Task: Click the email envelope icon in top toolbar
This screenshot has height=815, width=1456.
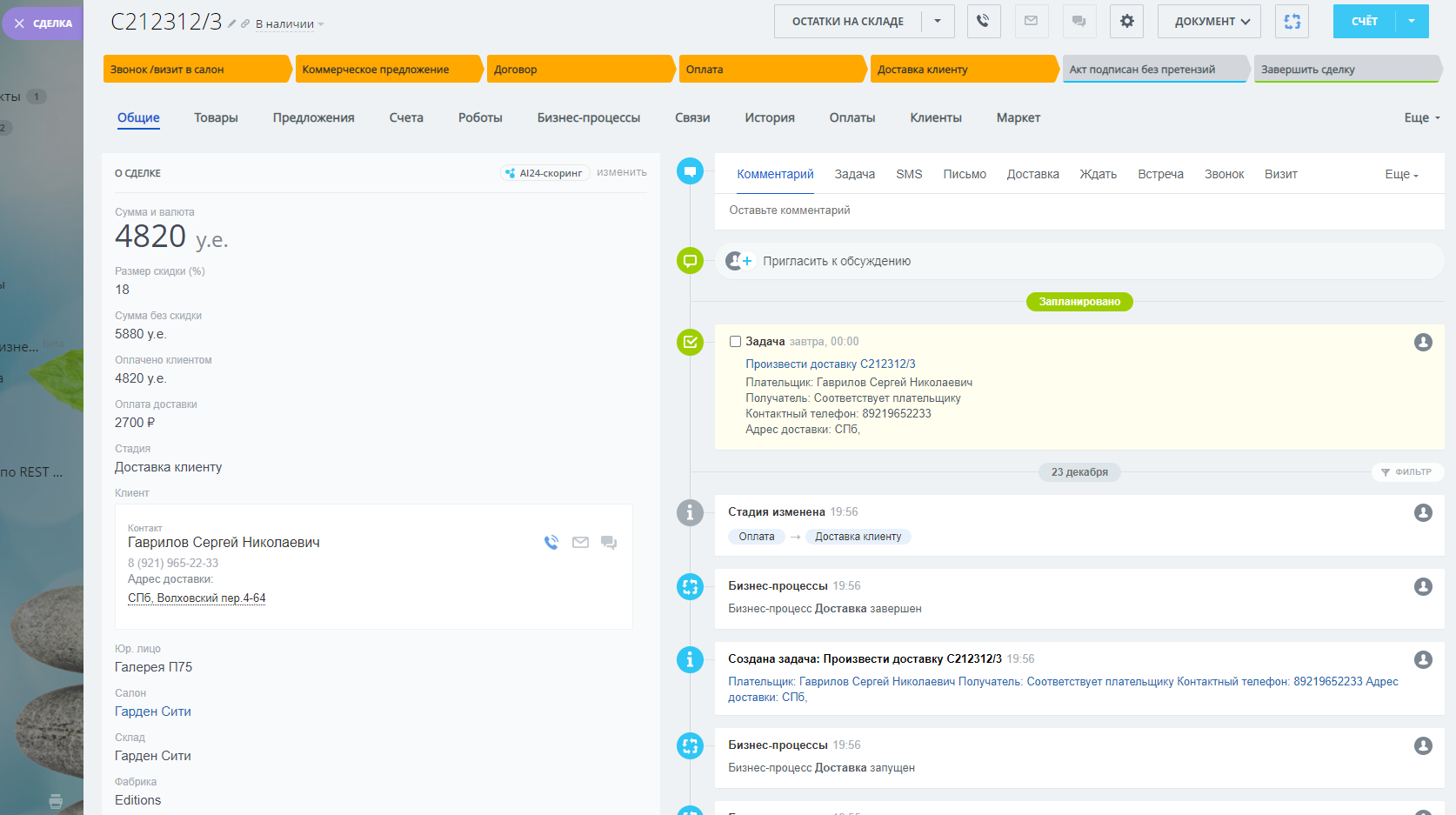Action: coord(1031,21)
